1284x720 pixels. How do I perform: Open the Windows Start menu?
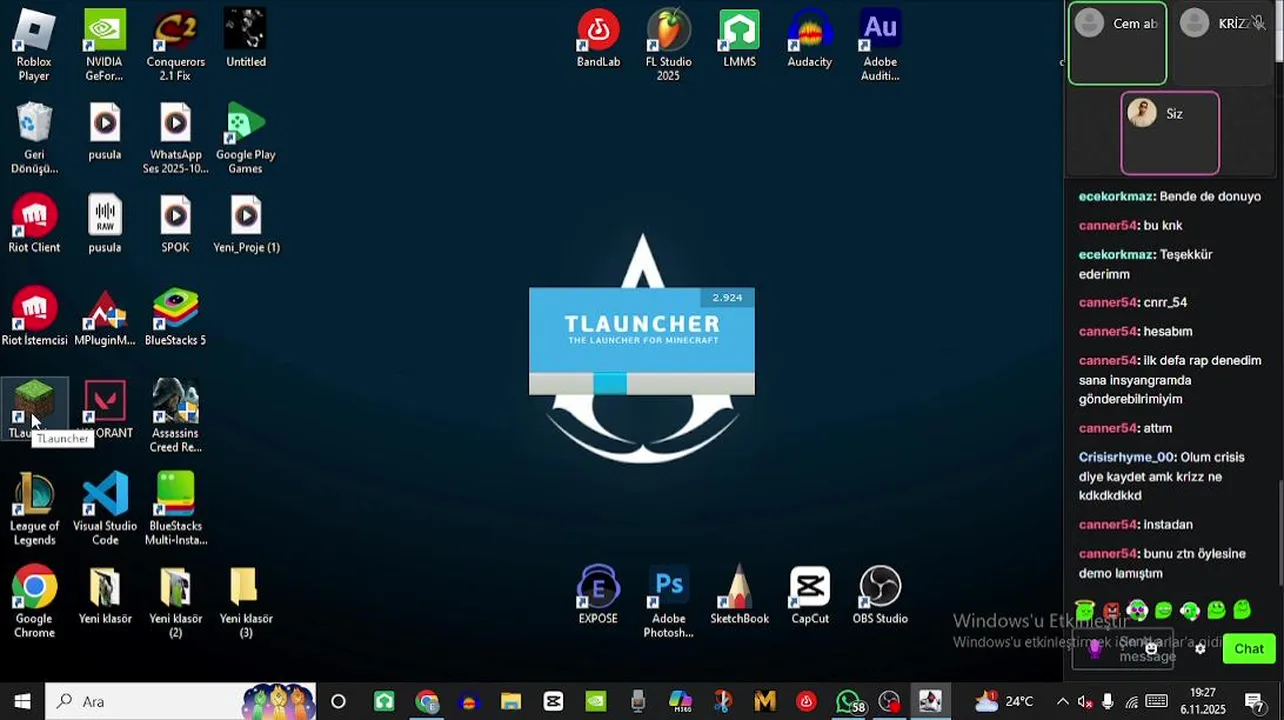pyautogui.click(x=22, y=701)
